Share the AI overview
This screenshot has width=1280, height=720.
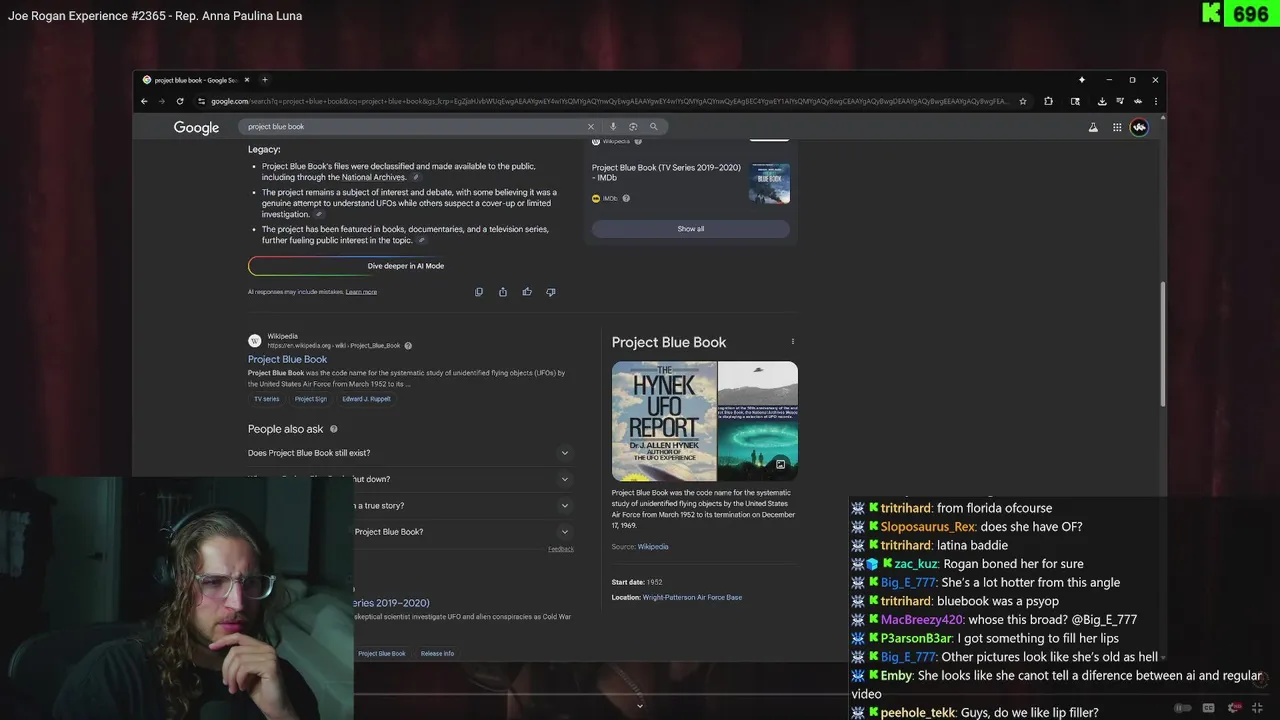[503, 292]
